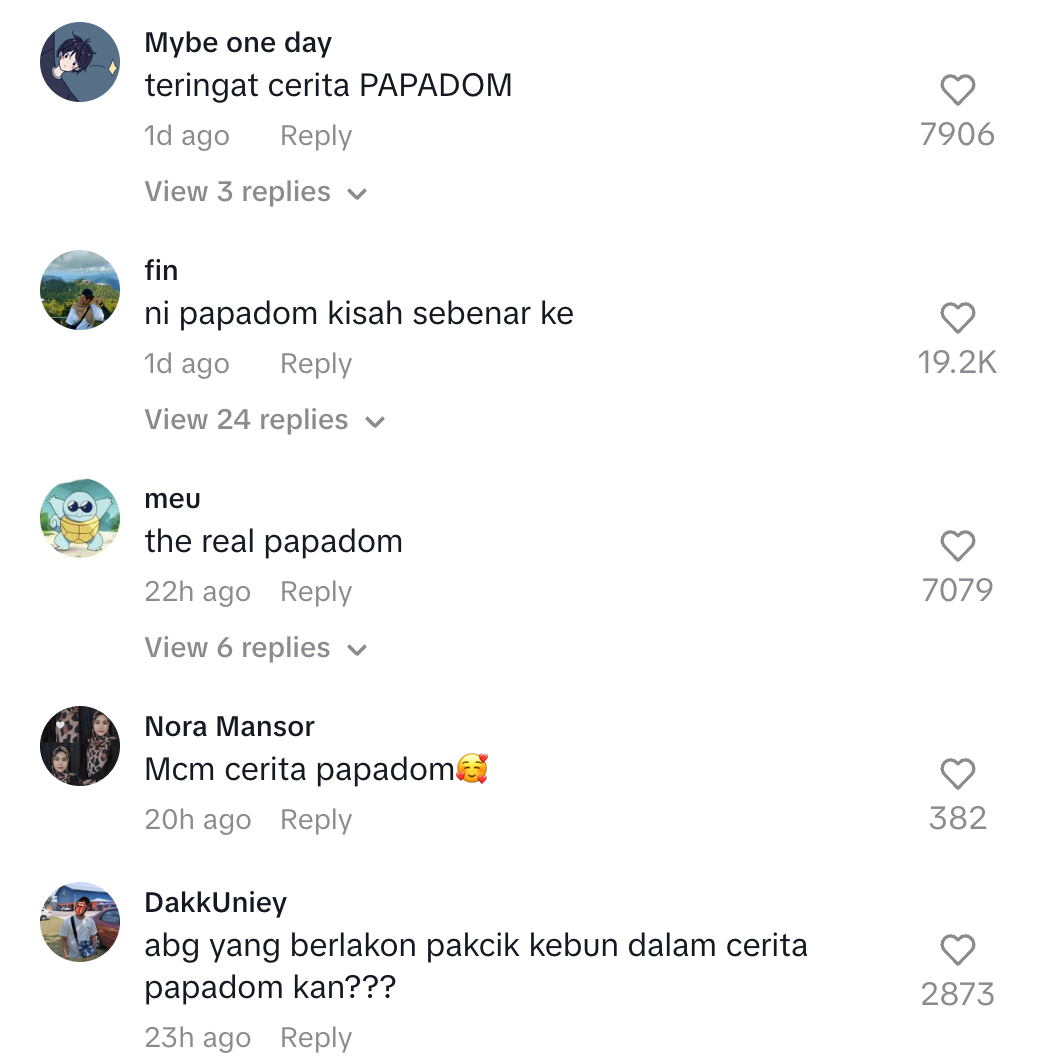Reply to meu's the real papadom comment

click(x=316, y=592)
